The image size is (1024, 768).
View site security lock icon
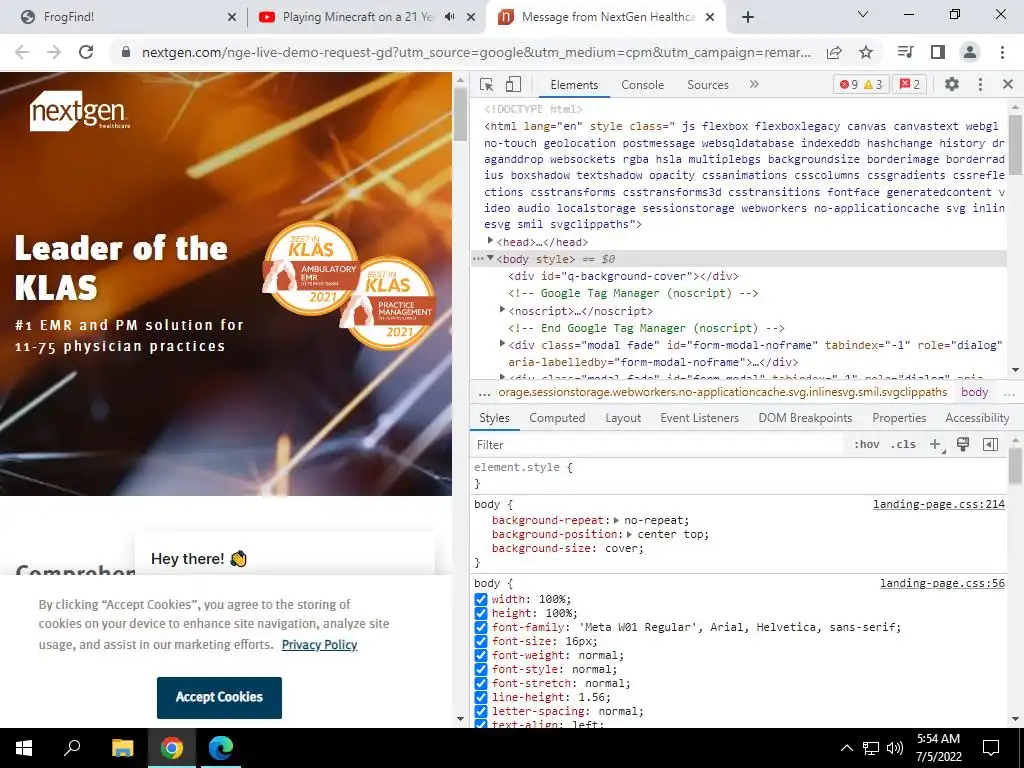coord(127,52)
